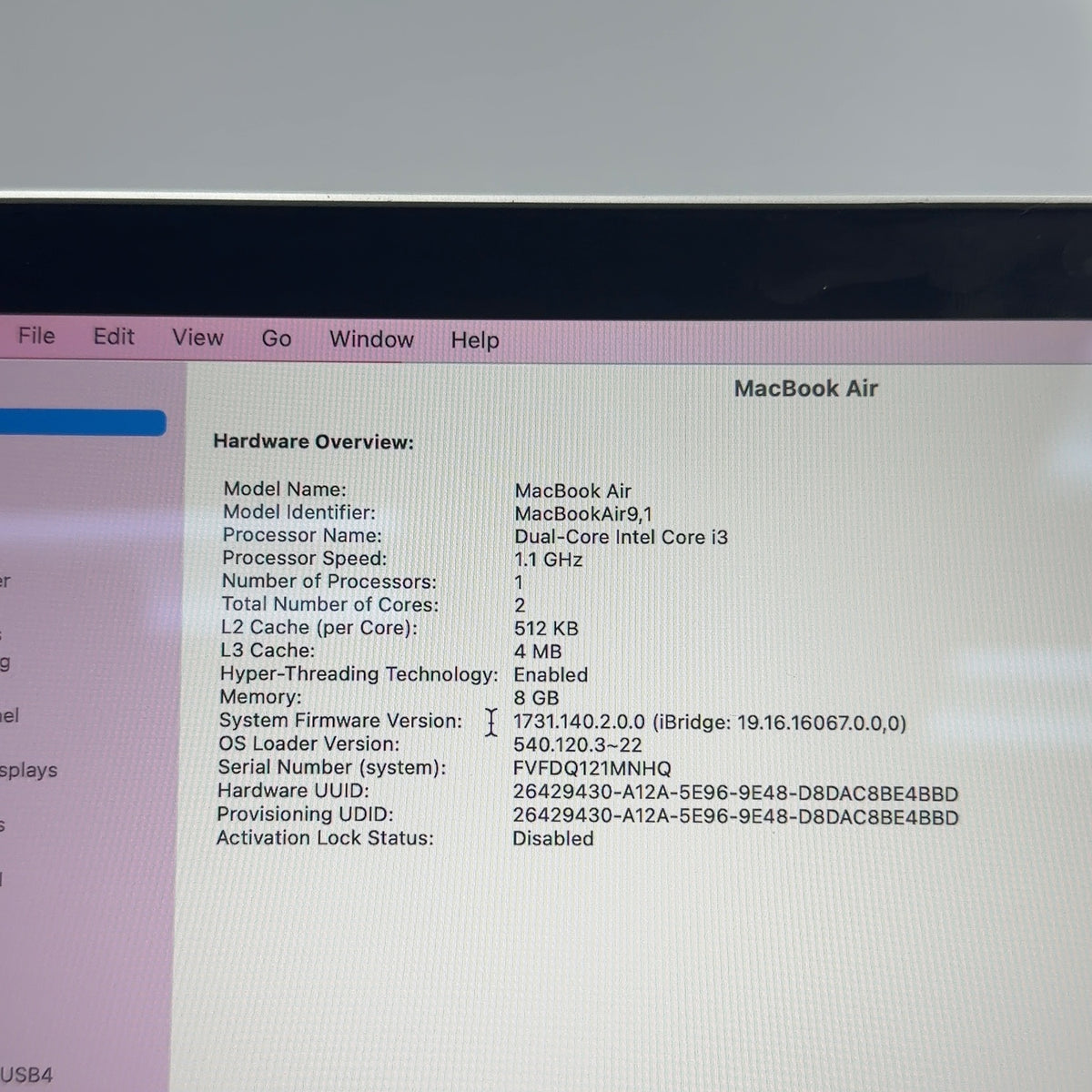Viewport: 1092px width, 1092px height.
Task: Click the Hardware UUID value
Action: click(735, 794)
